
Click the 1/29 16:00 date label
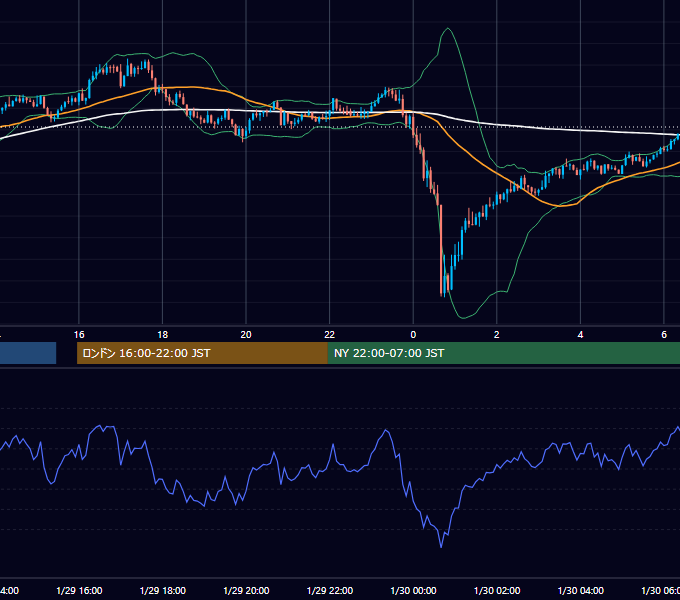(79, 590)
